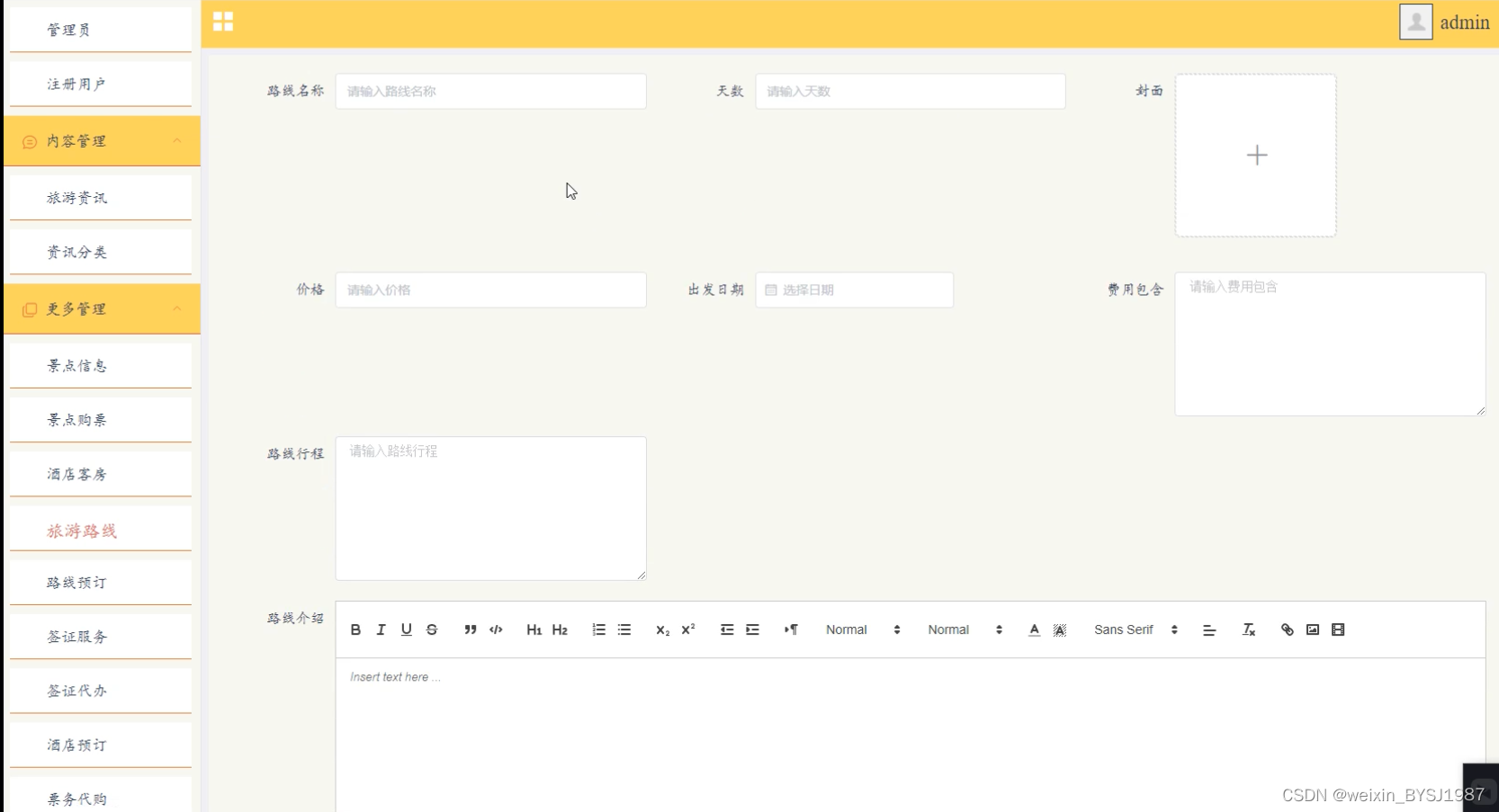Open 景点购票 in the sidebar

pyautogui.click(x=100, y=420)
